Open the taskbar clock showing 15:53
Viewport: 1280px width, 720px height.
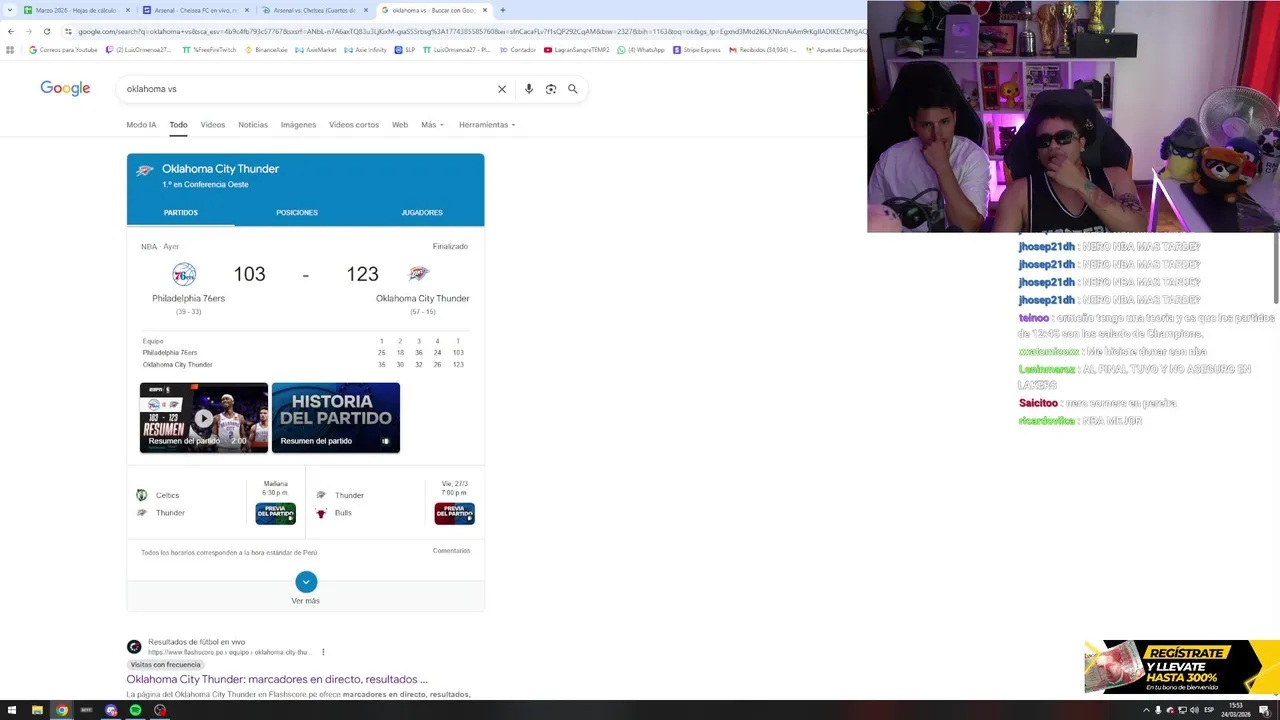tap(1236, 710)
